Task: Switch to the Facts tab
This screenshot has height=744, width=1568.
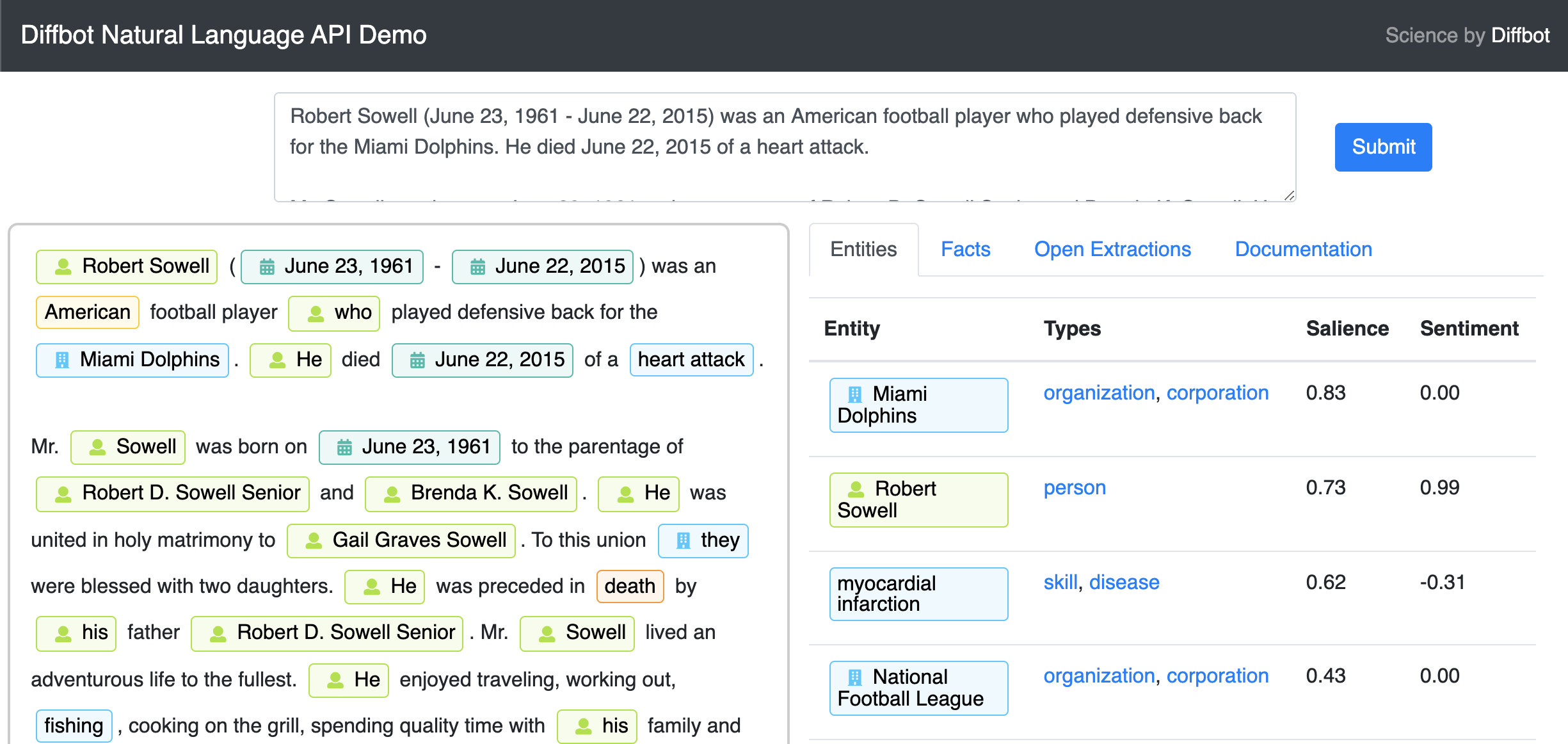Action: tap(965, 249)
